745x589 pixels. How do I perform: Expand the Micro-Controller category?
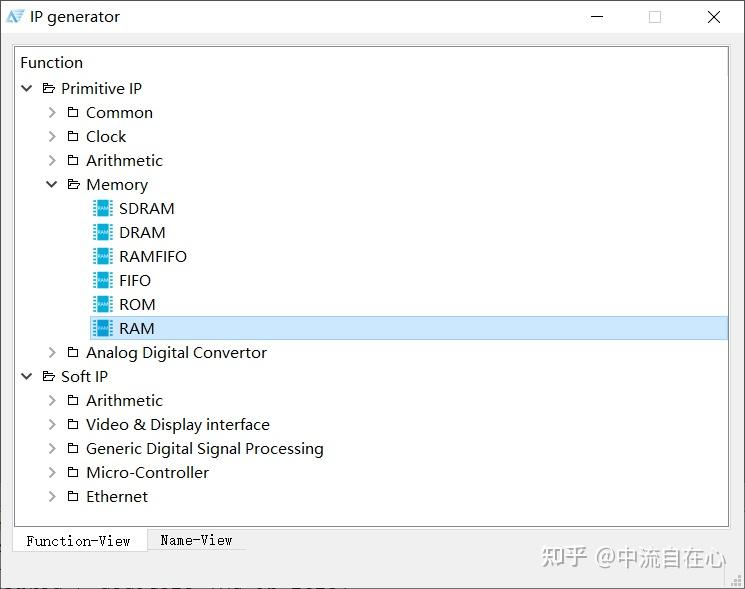tap(52, 472)
